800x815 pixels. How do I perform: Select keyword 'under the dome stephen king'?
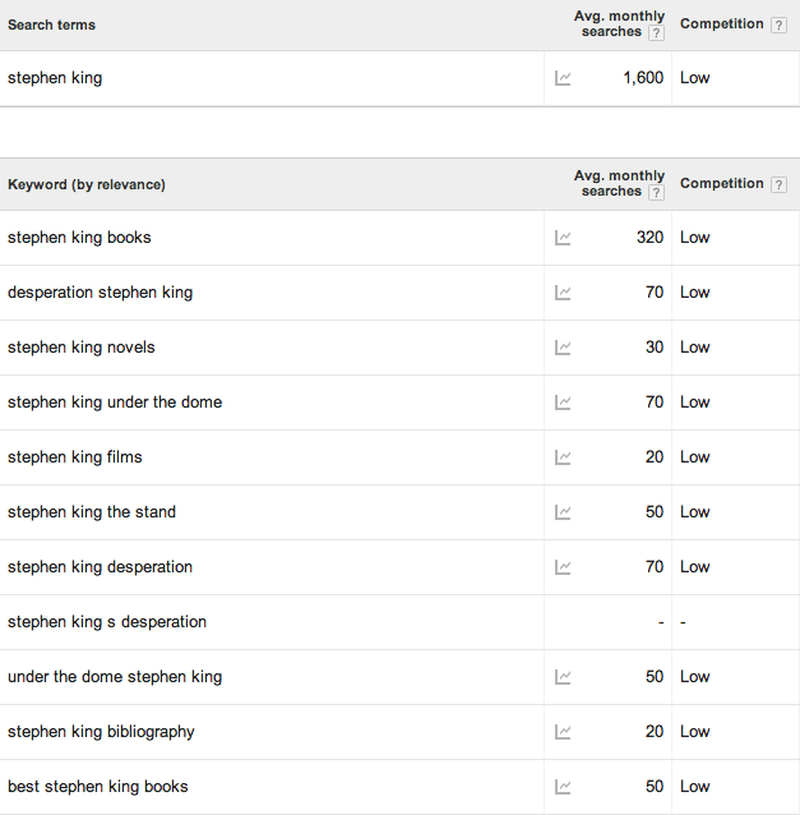coord(114,677)
